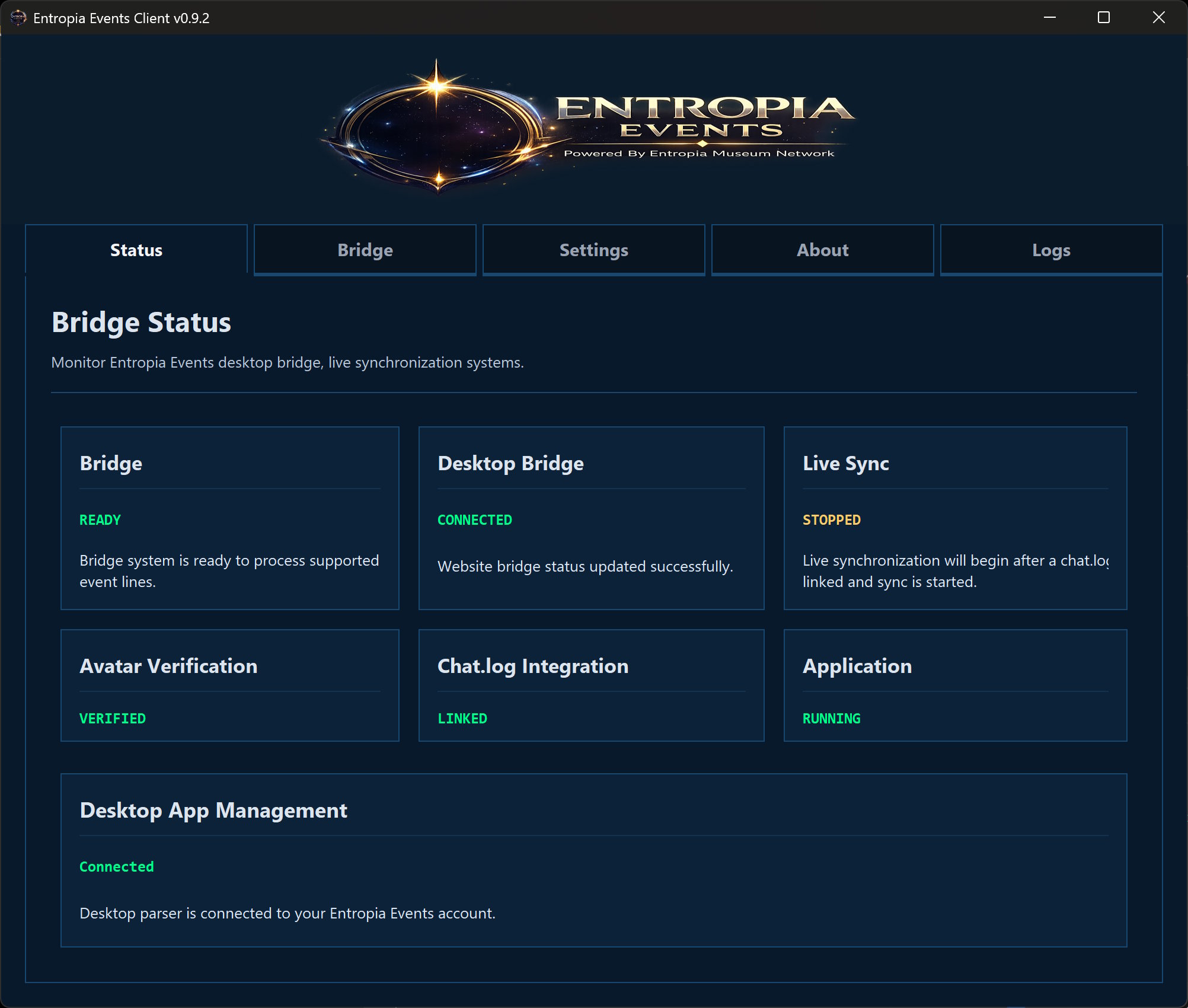
Task: Minimize the Entropia Events Client window
Action: click(x=1050, y=17)
